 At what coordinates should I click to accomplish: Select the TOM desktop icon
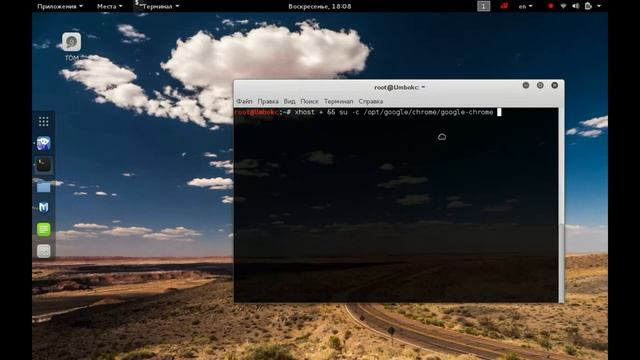pyautogui.click(x=71, y=46)
